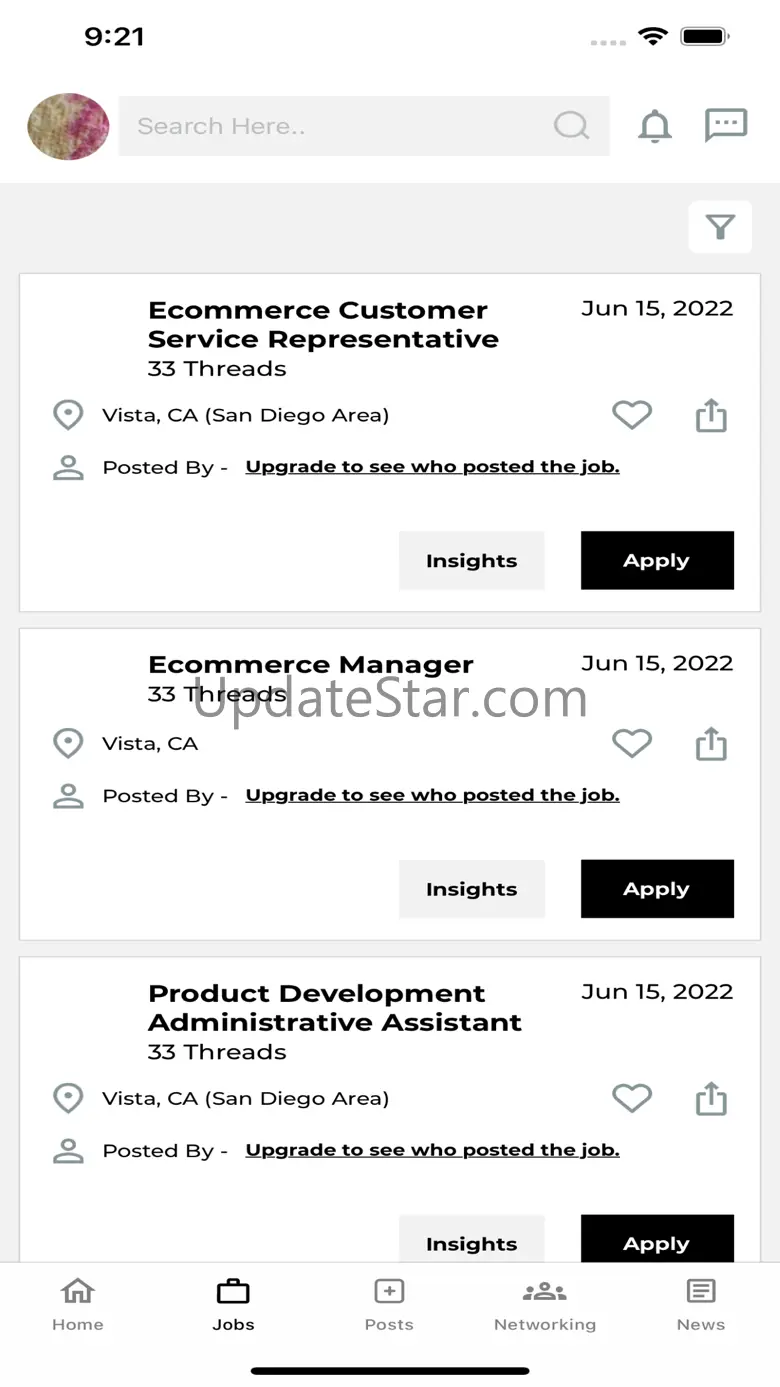Tap the search magnifier icon
This screenshot has height=1387, width=780.
pyautogui.click(x=571, y=126)
